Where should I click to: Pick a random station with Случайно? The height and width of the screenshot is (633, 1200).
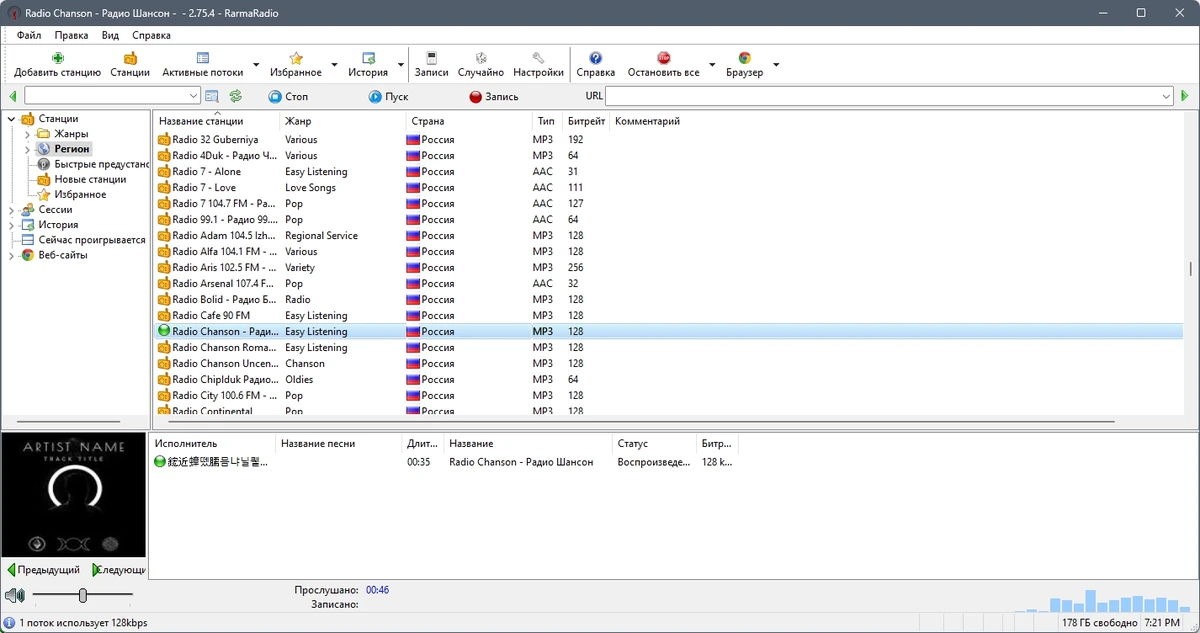[x=481, y=58]
